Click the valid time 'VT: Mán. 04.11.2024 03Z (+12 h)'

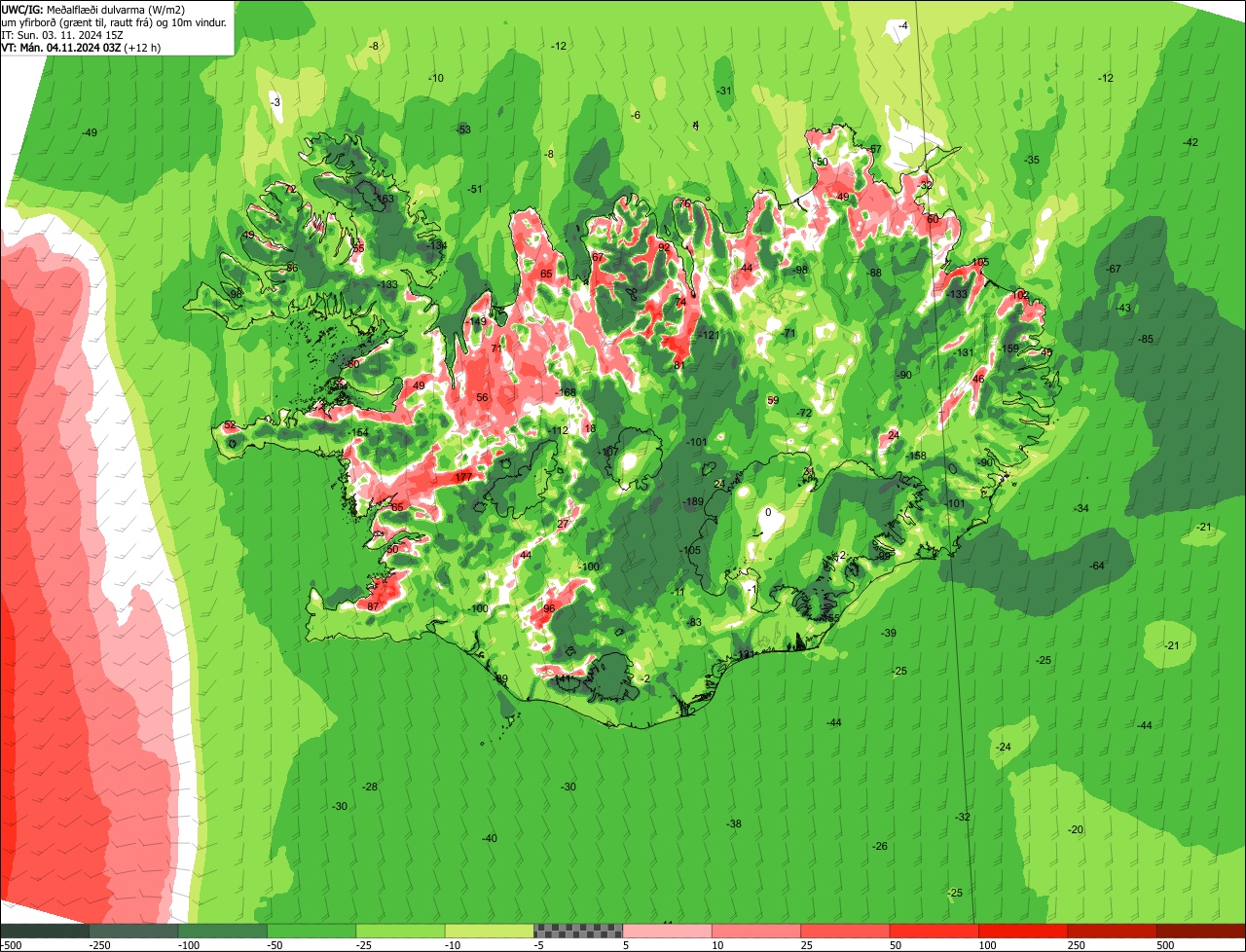click(81, 47)
